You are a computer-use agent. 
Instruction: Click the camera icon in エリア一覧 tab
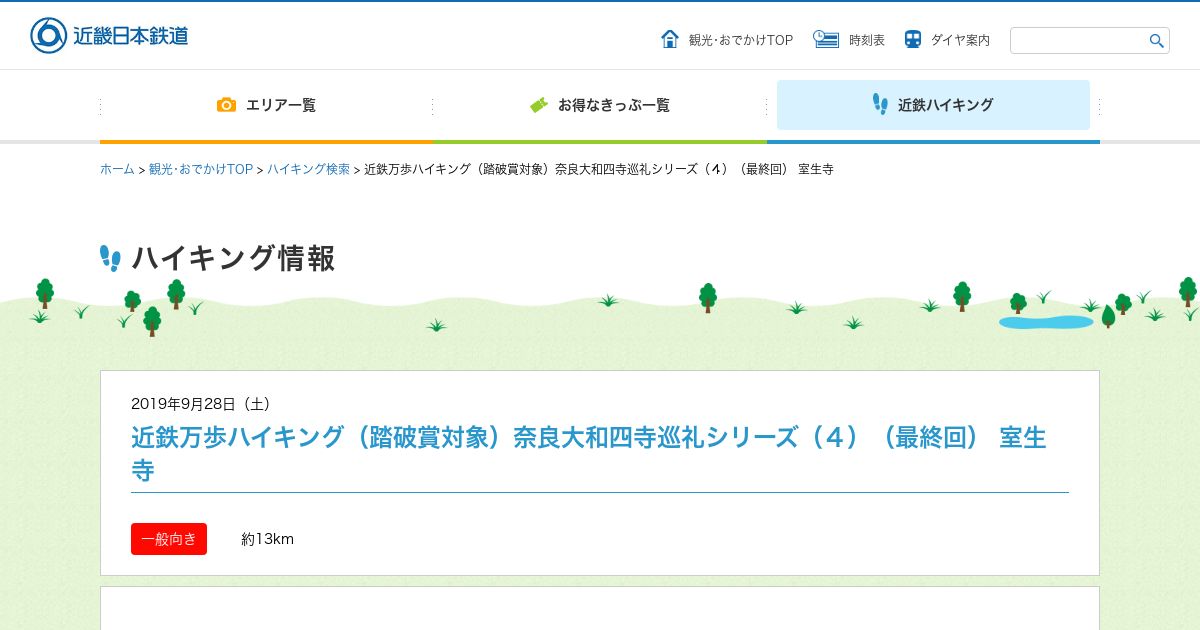click(x=227, y=104)
